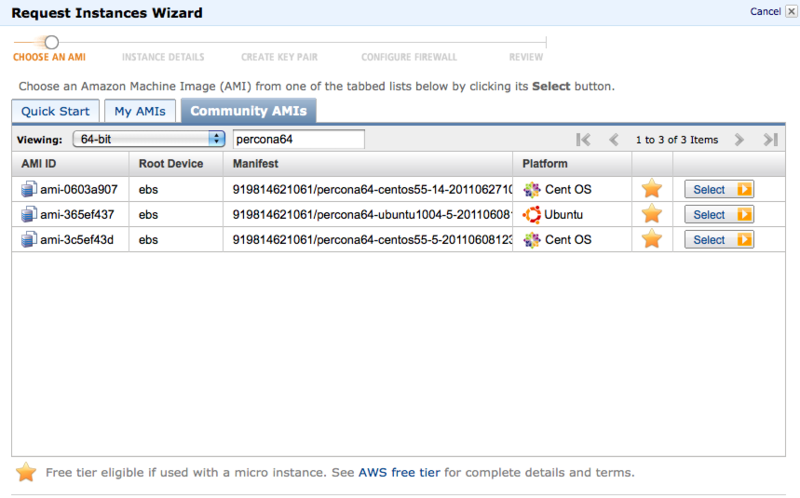Click the INSTANCE DETAILS step label
The image size is (800, 498).
point(163,57)
